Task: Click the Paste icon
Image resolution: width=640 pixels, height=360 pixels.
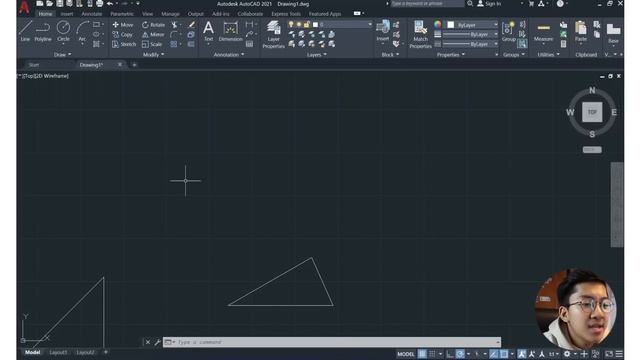Action: pyautogui.click(x=581, y=31)
